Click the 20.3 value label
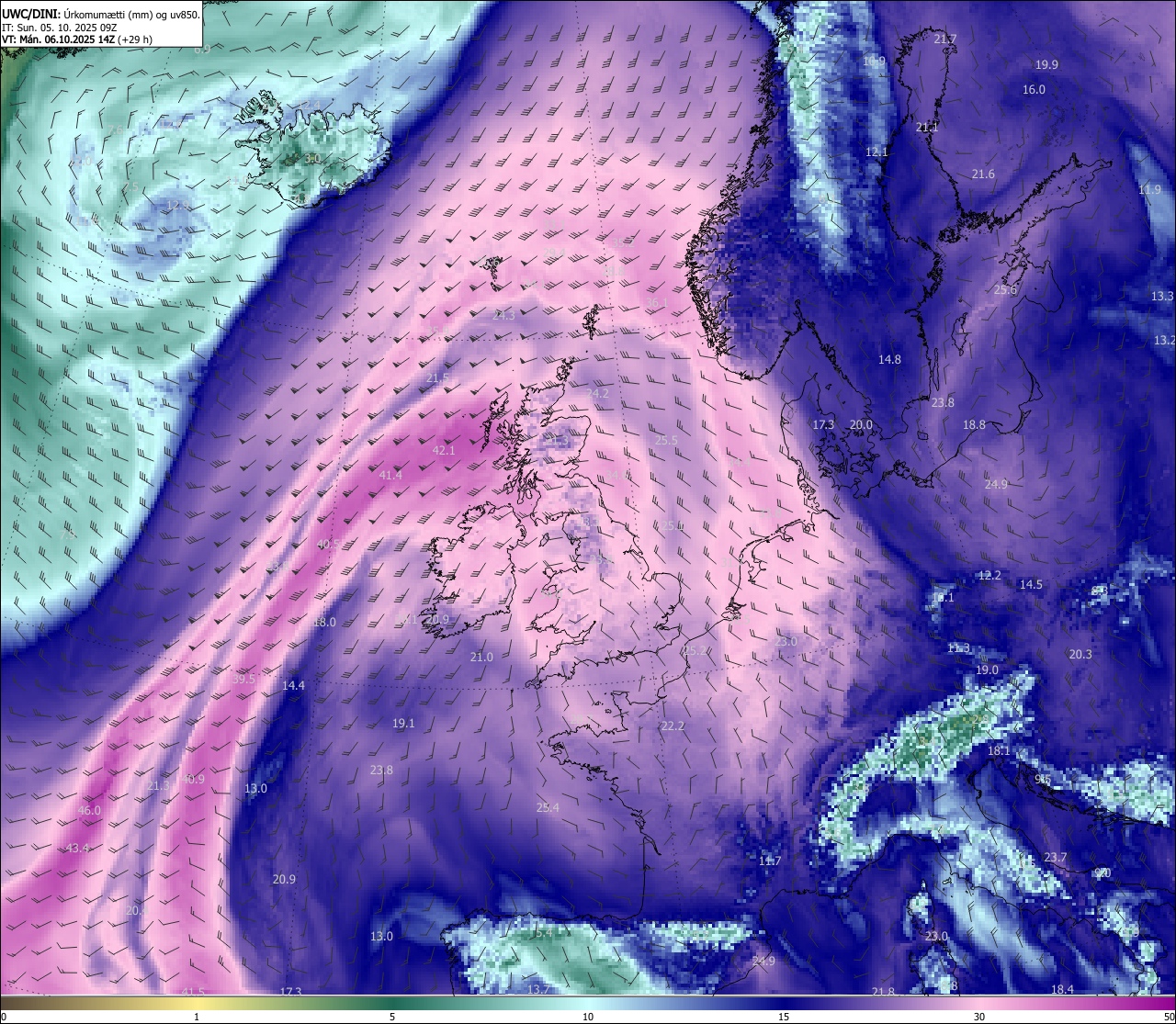 point(1080,654)
